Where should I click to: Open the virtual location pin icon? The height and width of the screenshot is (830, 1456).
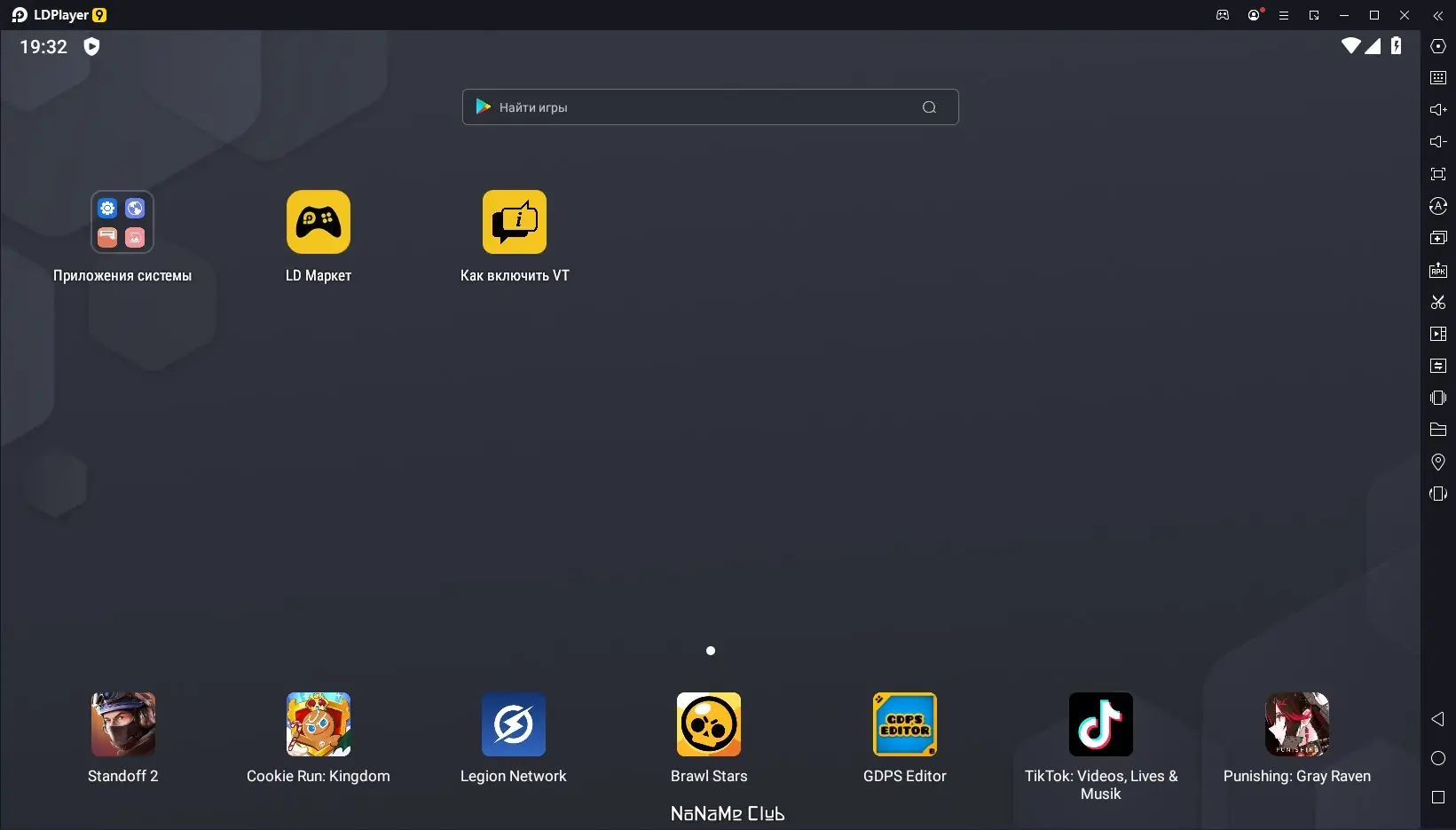point(1438,462)
